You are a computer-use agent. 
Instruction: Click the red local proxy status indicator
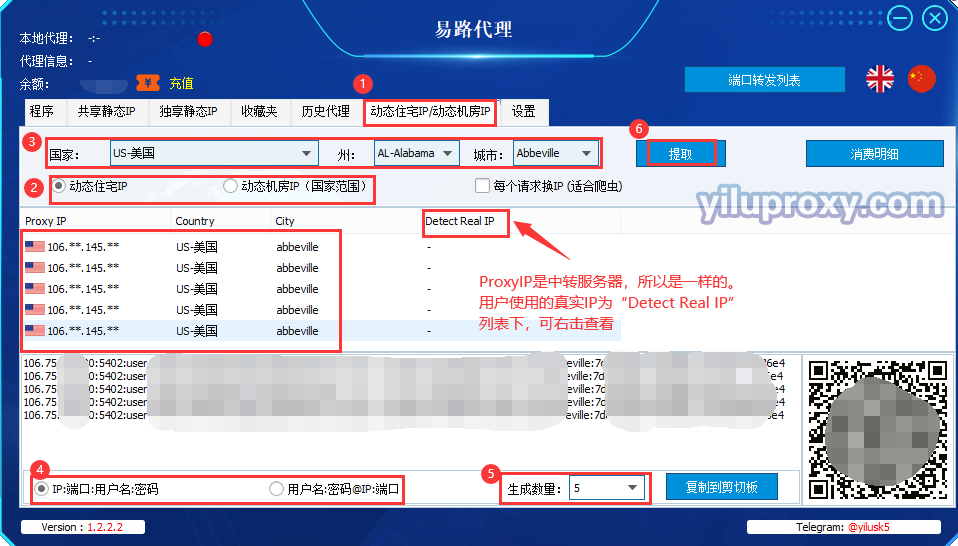[205, 39]
